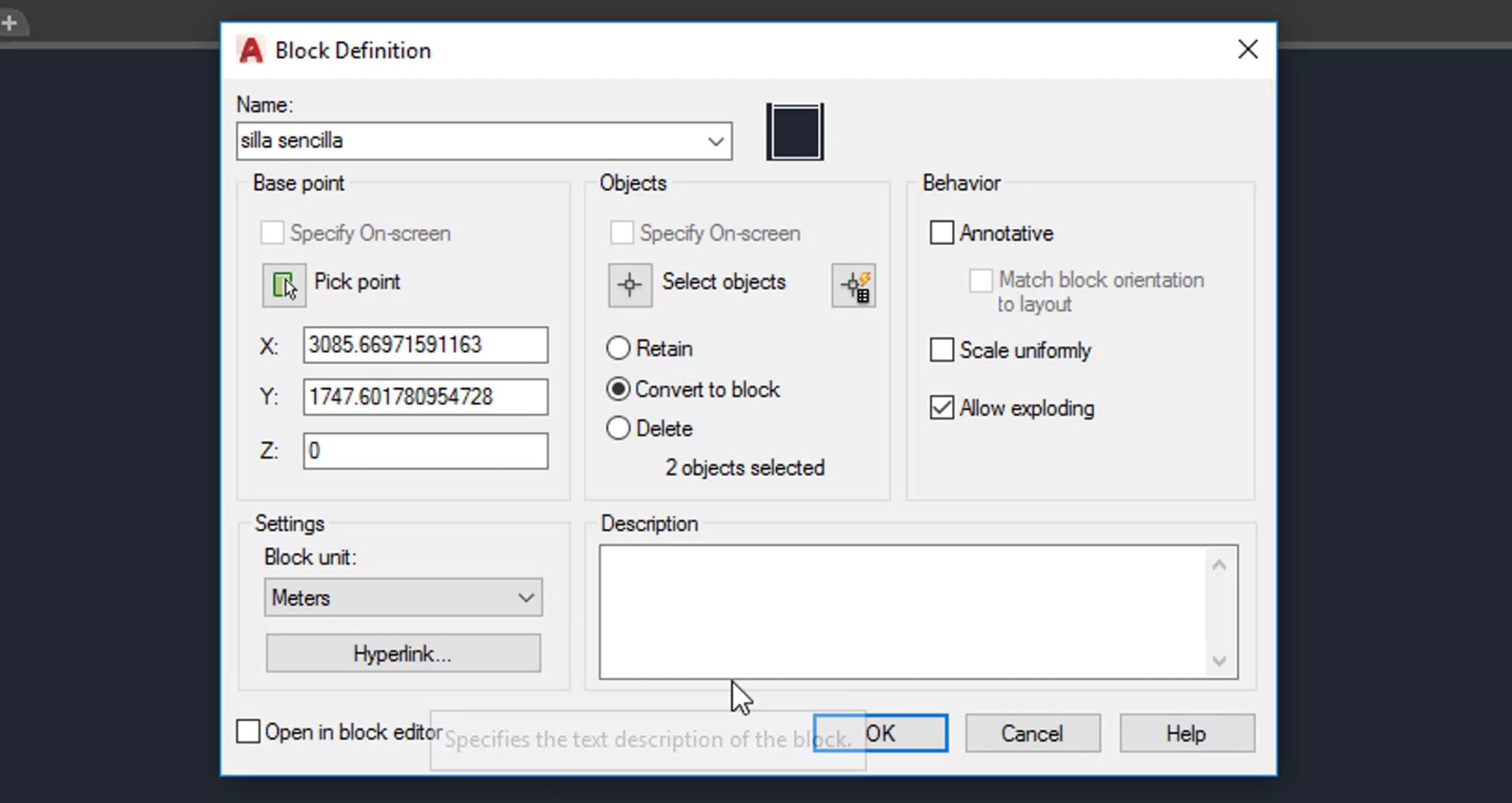Click the block preview thumbnail
This screenshot has height=803, width=1512.
click(795, 132)
